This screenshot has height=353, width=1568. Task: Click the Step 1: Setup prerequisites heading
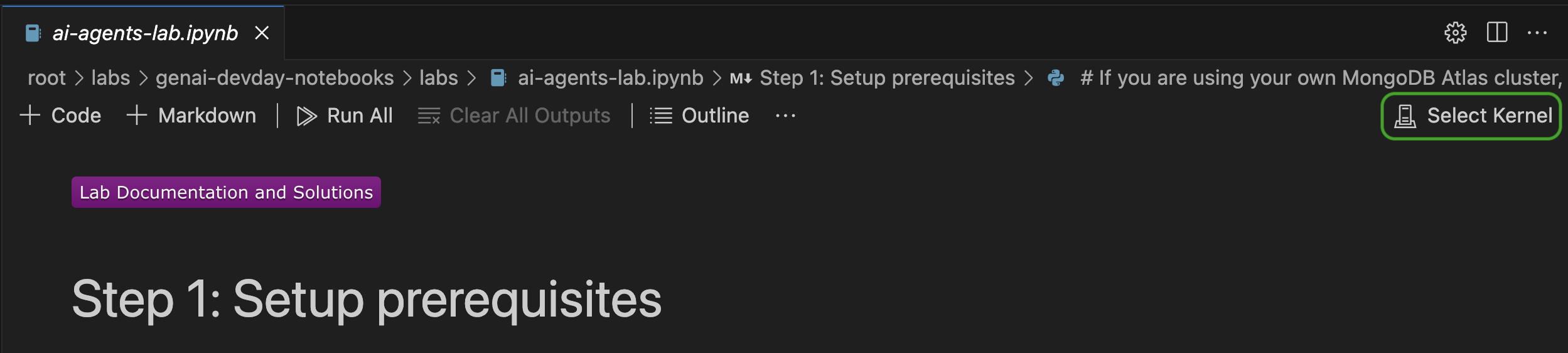(x=367, y=300)
